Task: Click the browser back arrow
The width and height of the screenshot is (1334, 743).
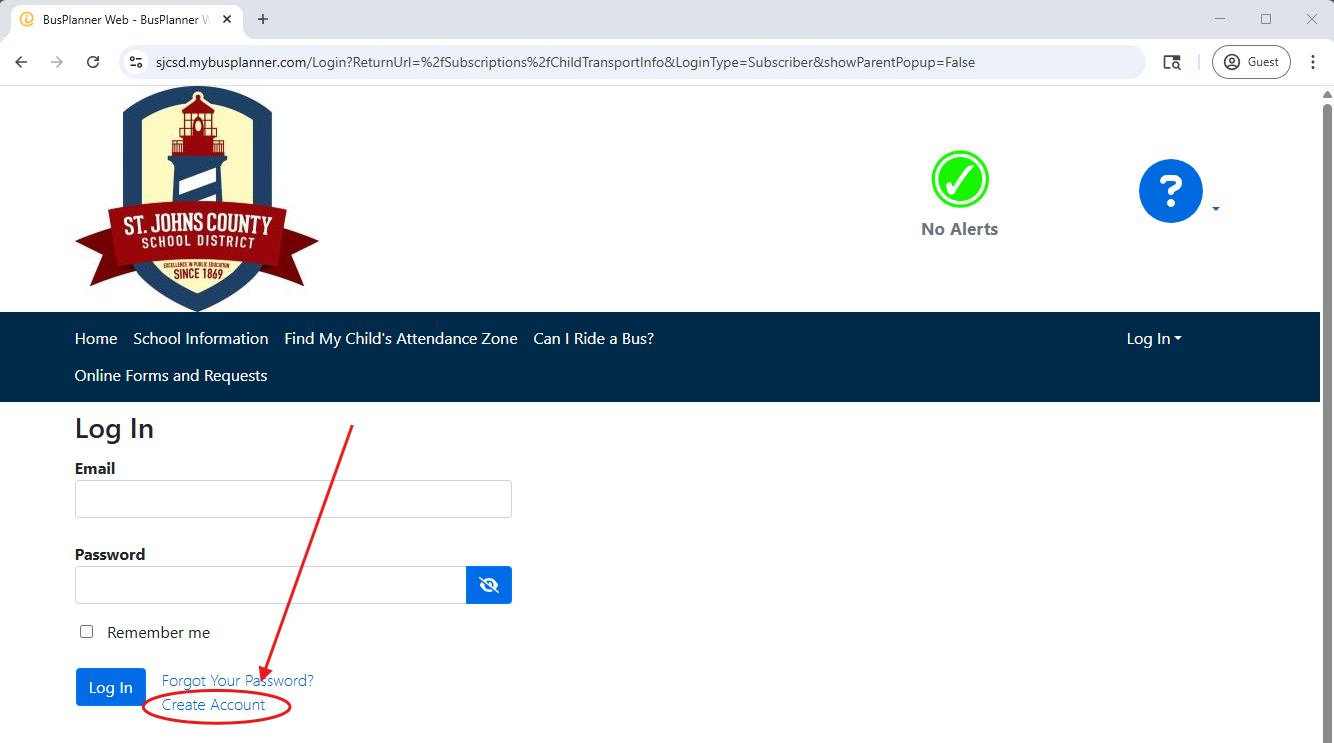Action: click(21, 62)
